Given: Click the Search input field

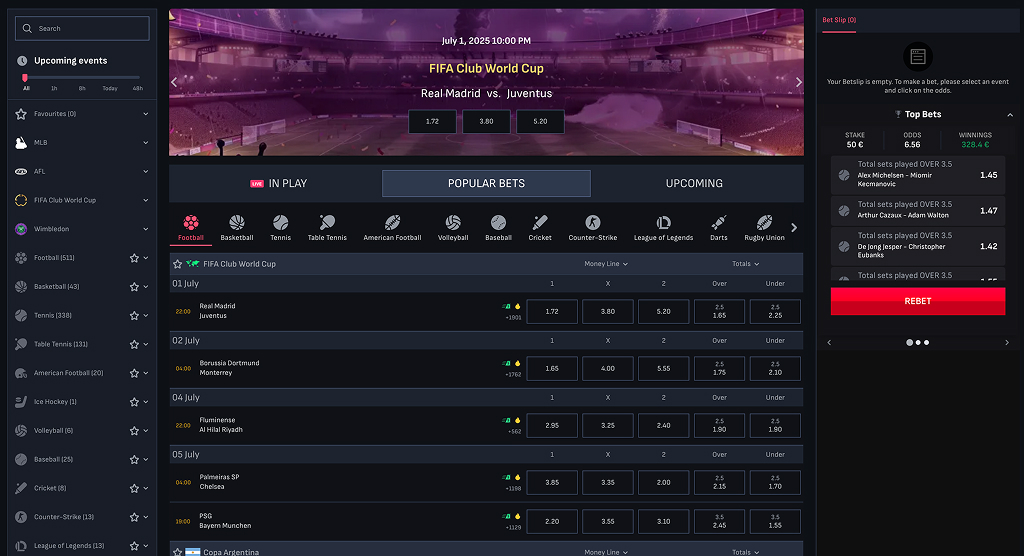Looking at the screenshot, I should pos(82,29).
